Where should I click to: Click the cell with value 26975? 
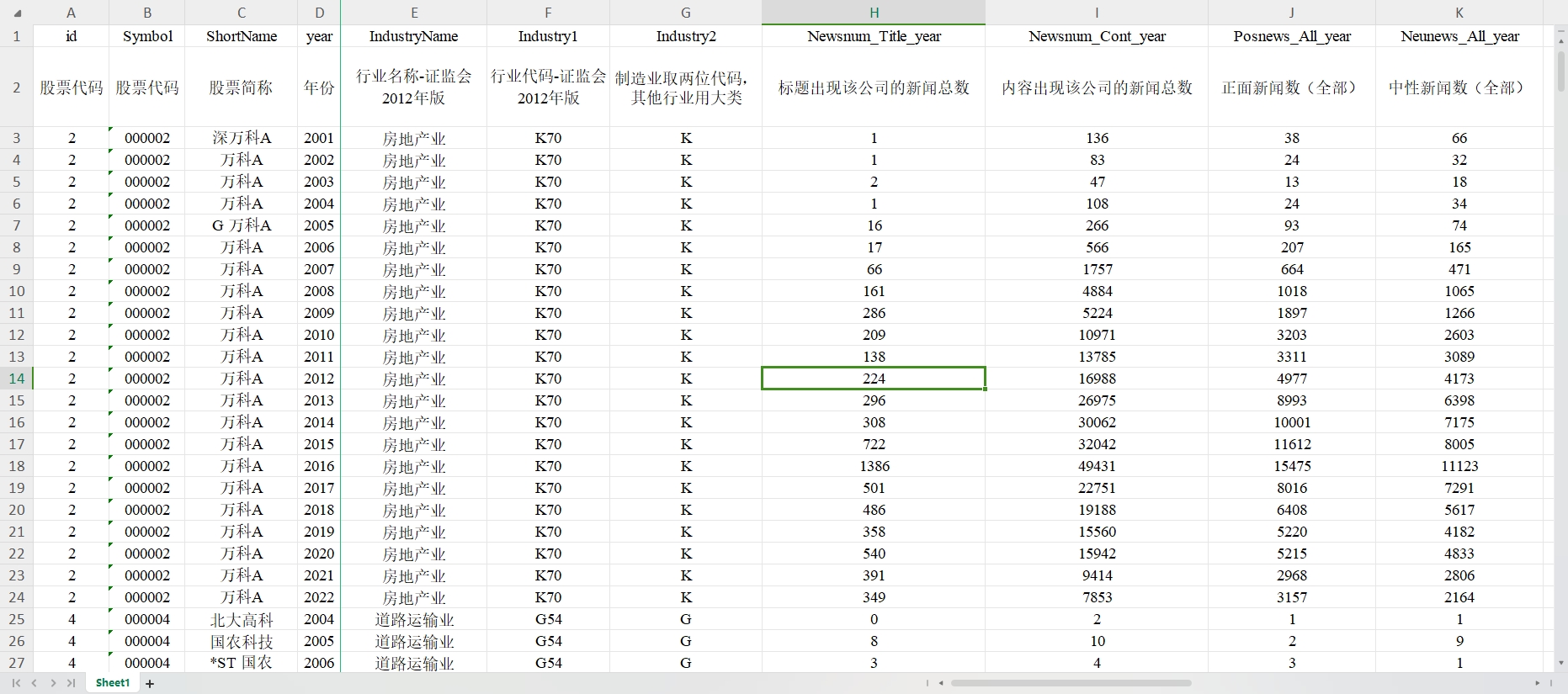click(1097, 400)
